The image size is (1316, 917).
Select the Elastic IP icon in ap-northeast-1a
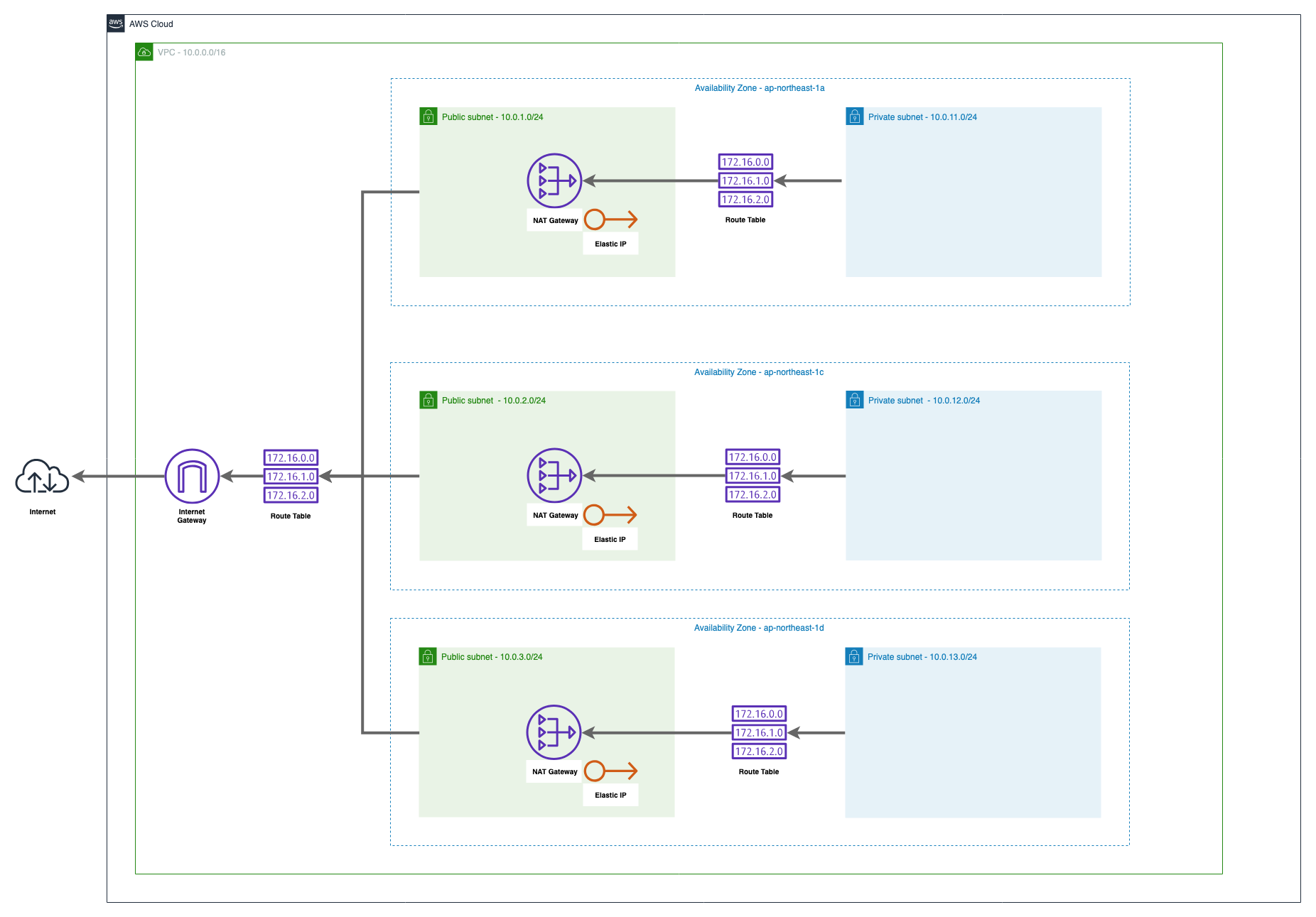click(x=610, y=219)
